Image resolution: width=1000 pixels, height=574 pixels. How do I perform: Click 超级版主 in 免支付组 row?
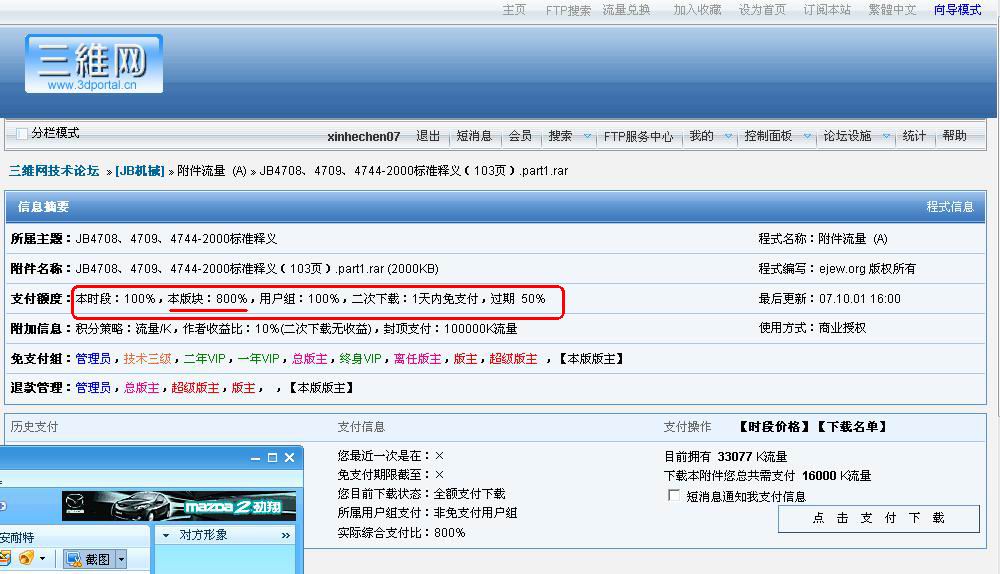pos(513,358)
